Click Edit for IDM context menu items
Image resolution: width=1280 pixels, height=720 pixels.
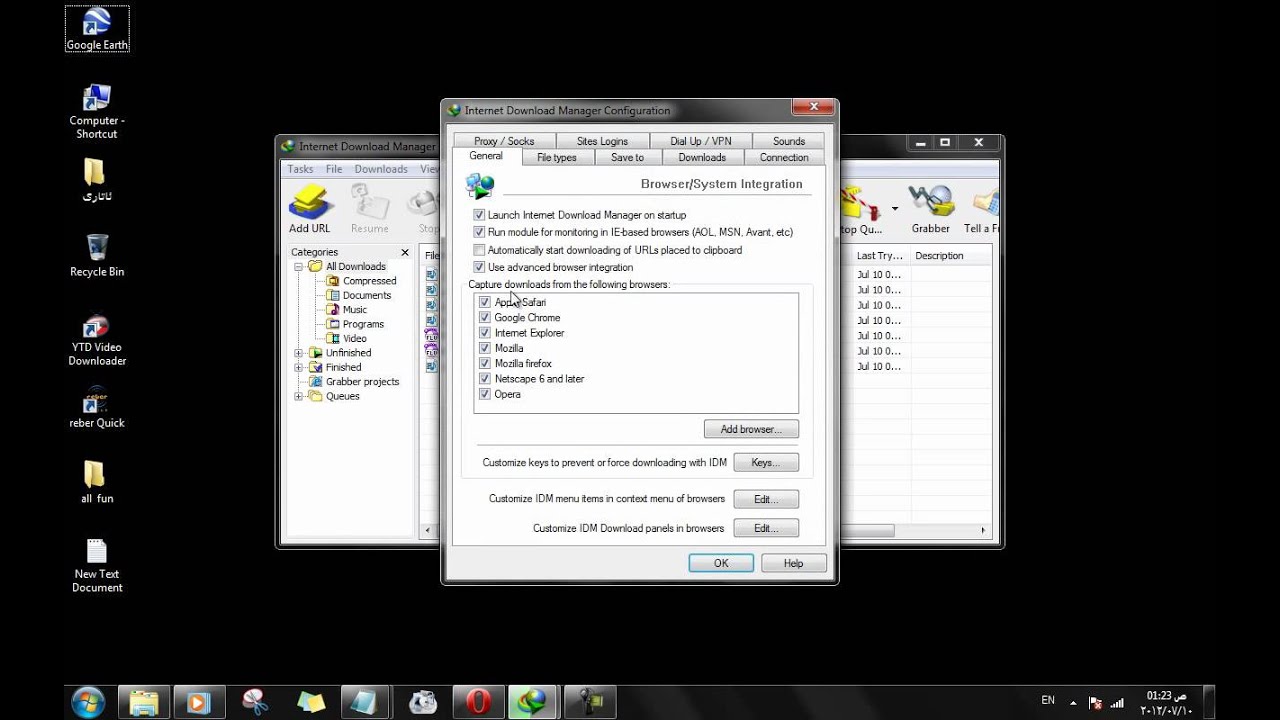pyautogui.click(x=766, y=498)
